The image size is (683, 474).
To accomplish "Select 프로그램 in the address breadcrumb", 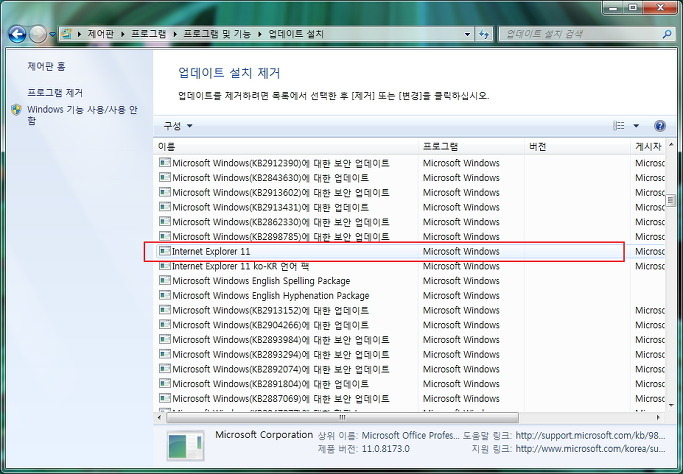I will [x=149, y=34].
